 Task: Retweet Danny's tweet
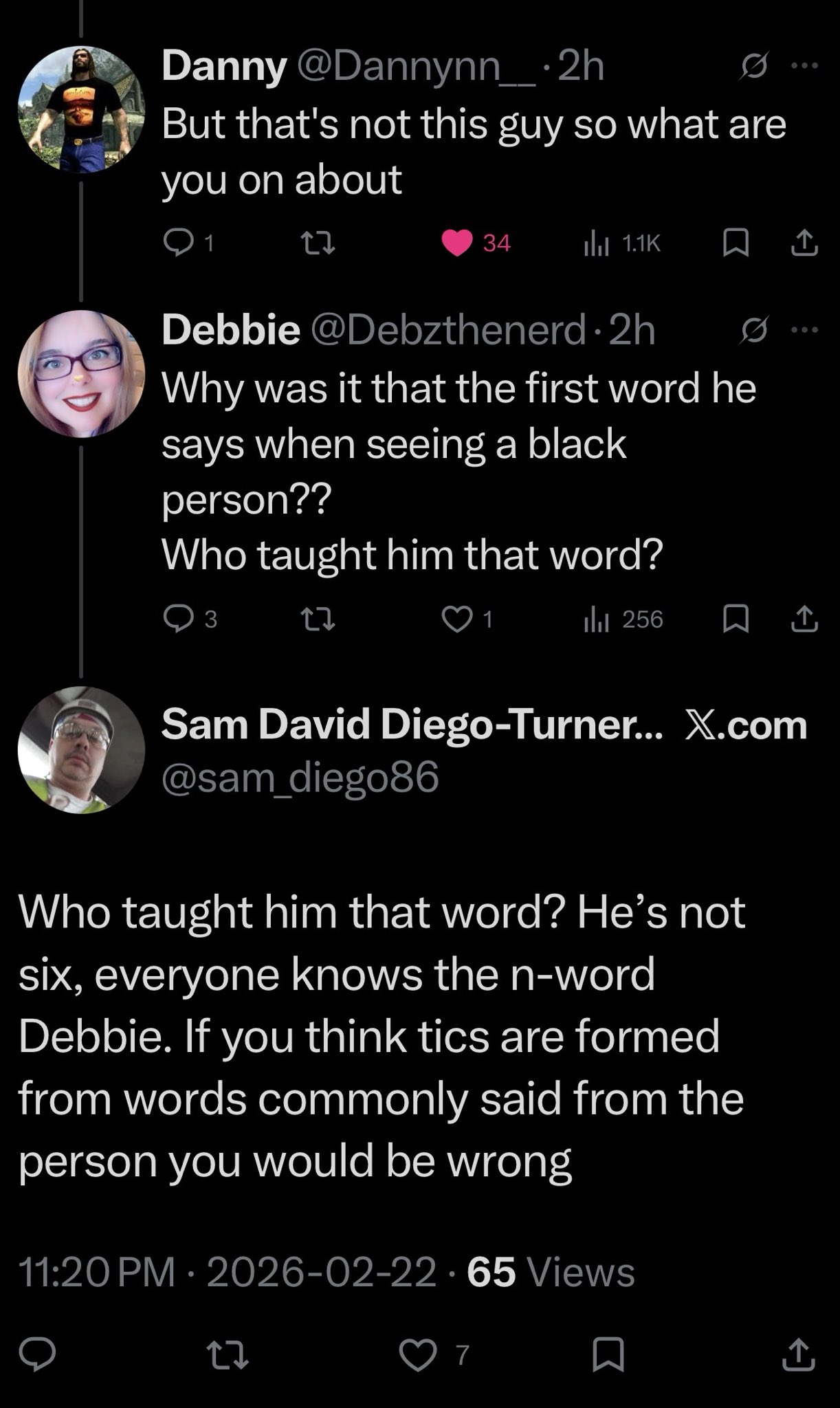point(319,242)
